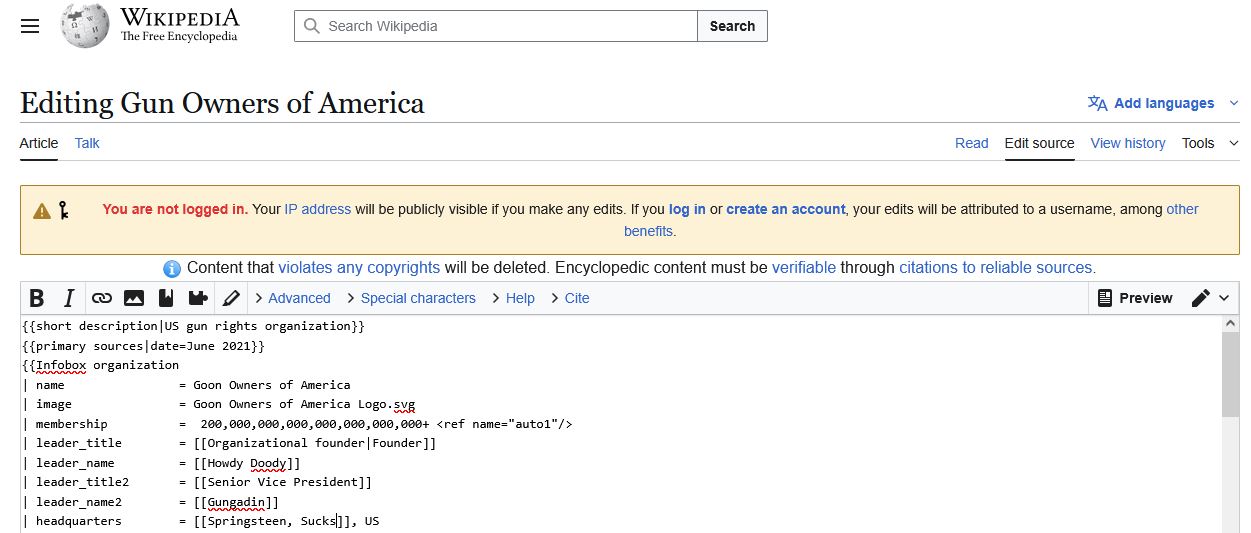Toggle syntax highlighting marker icon
Image resolution: width=1251 pixels, height=533 pixels.
231,298
